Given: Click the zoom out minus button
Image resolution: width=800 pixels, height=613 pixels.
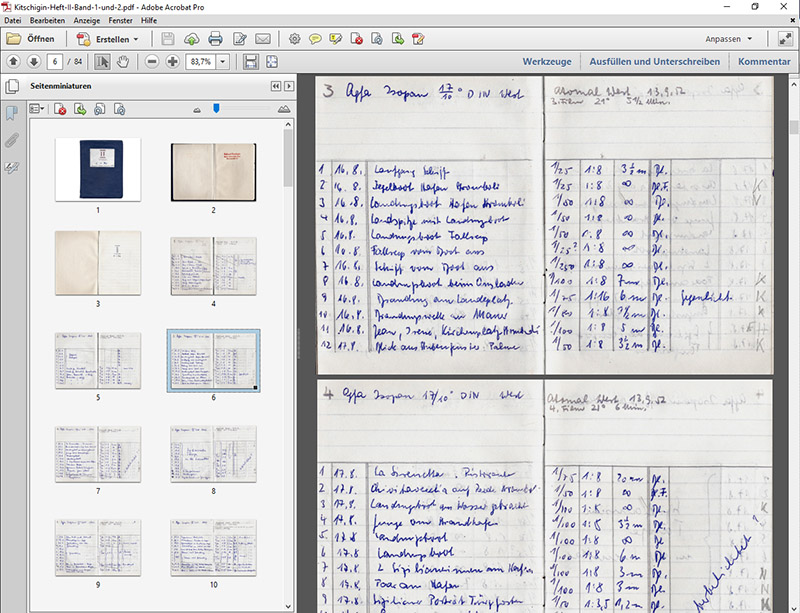Looking at the screenshot, I should point(152,62).
